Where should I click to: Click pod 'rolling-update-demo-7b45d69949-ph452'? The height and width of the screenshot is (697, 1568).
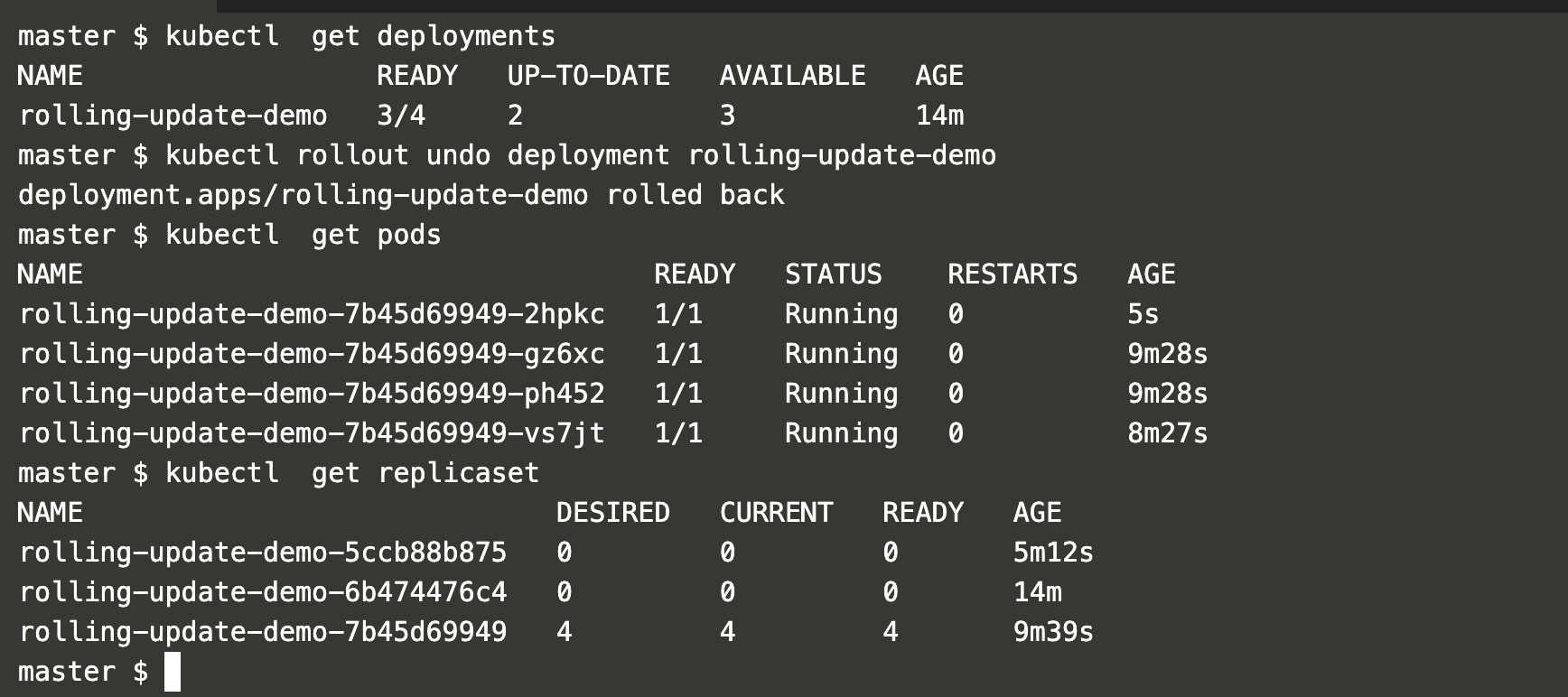click(x=313, y=394)
